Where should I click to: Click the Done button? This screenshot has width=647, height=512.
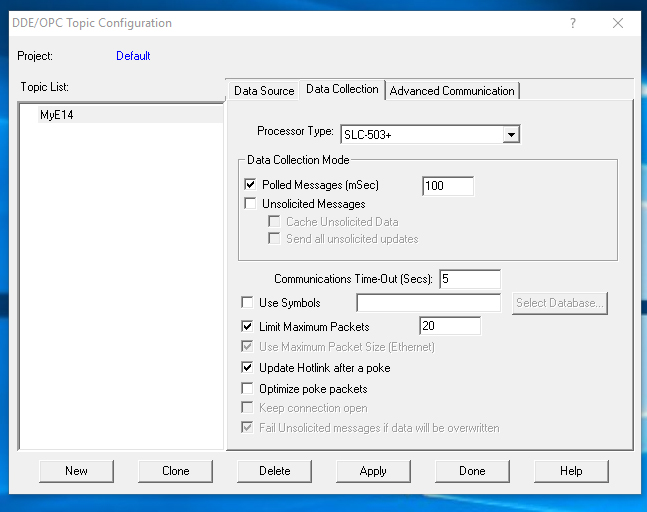coord(472,471)
